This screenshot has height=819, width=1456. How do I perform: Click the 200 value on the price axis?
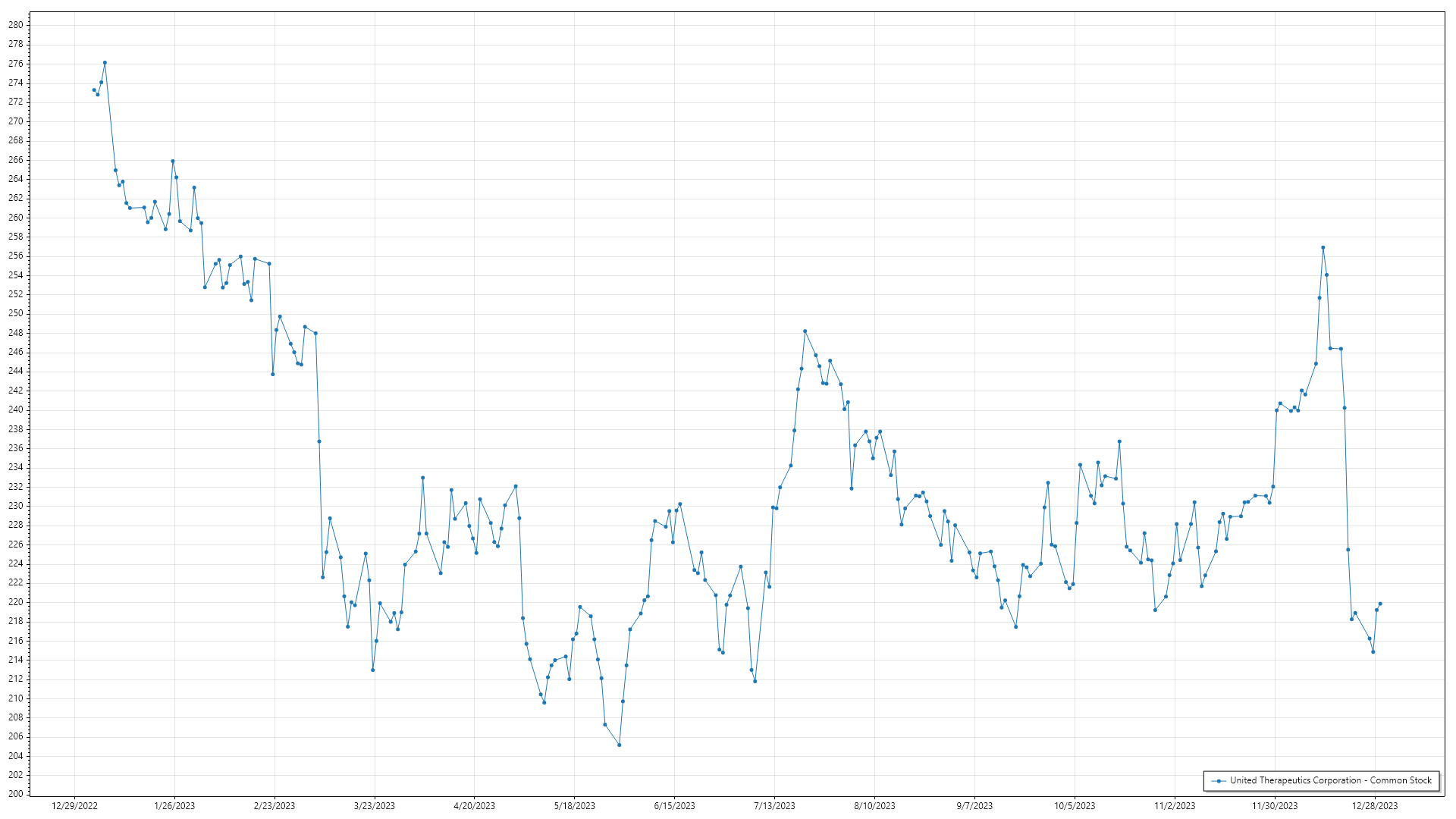pyautogui.click(x=16, y=794)
